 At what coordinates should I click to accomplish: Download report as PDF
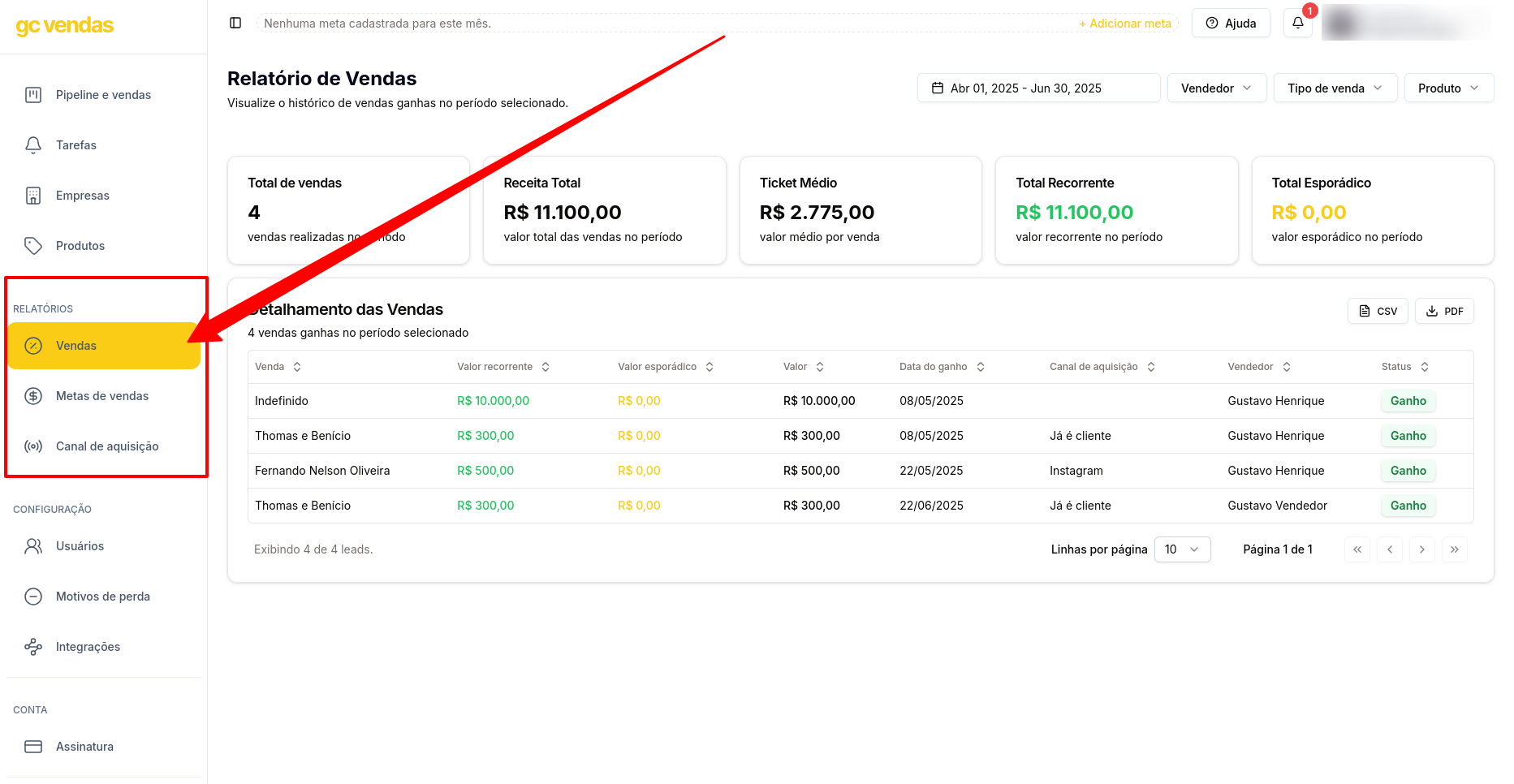click(1444, 311)
